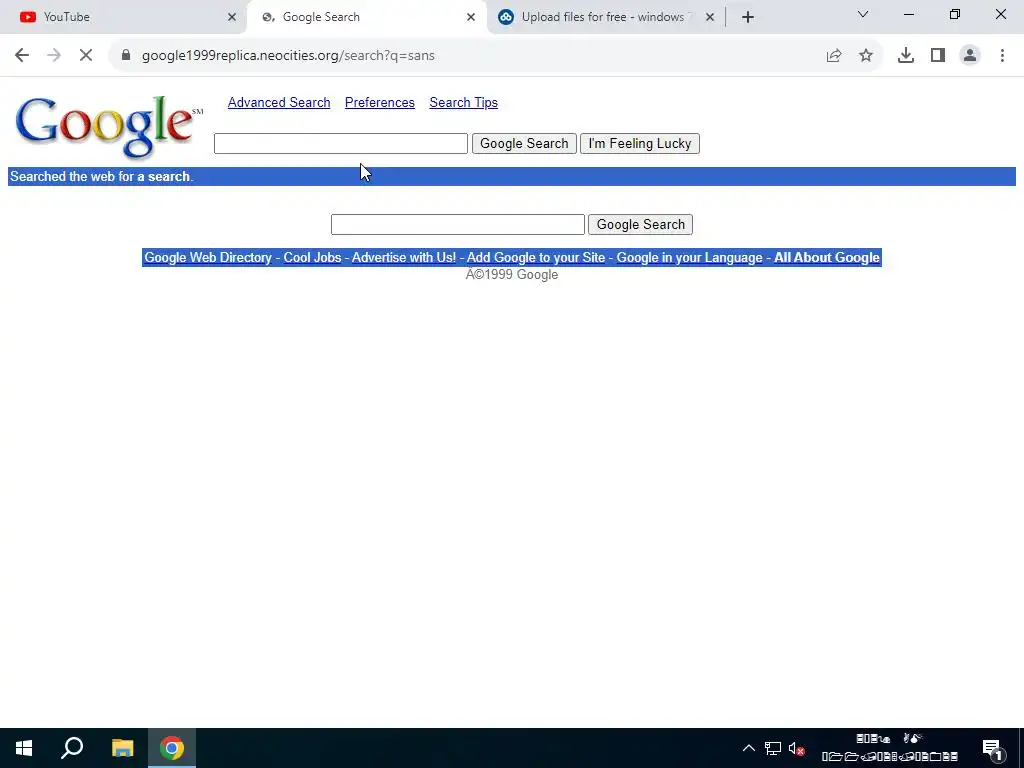The height and width of the screenshot is (768, 1024).
Task: Click the ©1999 Google copyright text
Action: 512,275
